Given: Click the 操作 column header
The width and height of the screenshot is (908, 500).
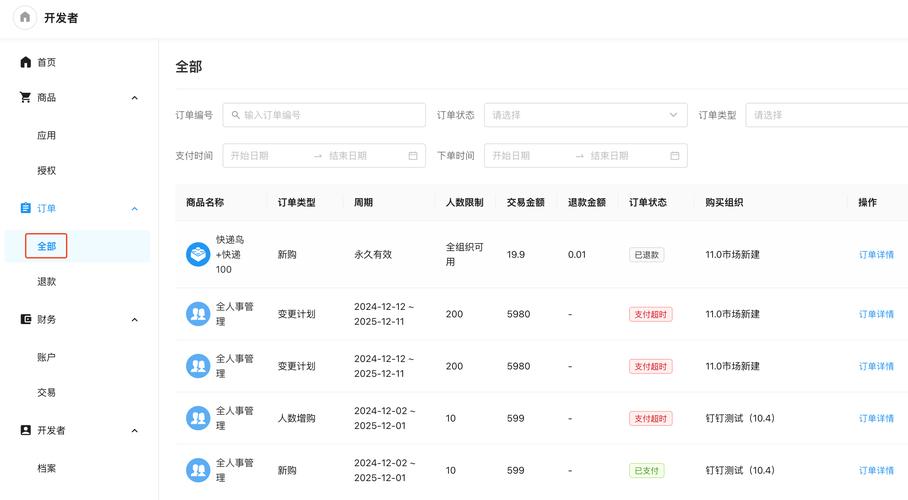Looking at the screenshot, I should 867,202.
